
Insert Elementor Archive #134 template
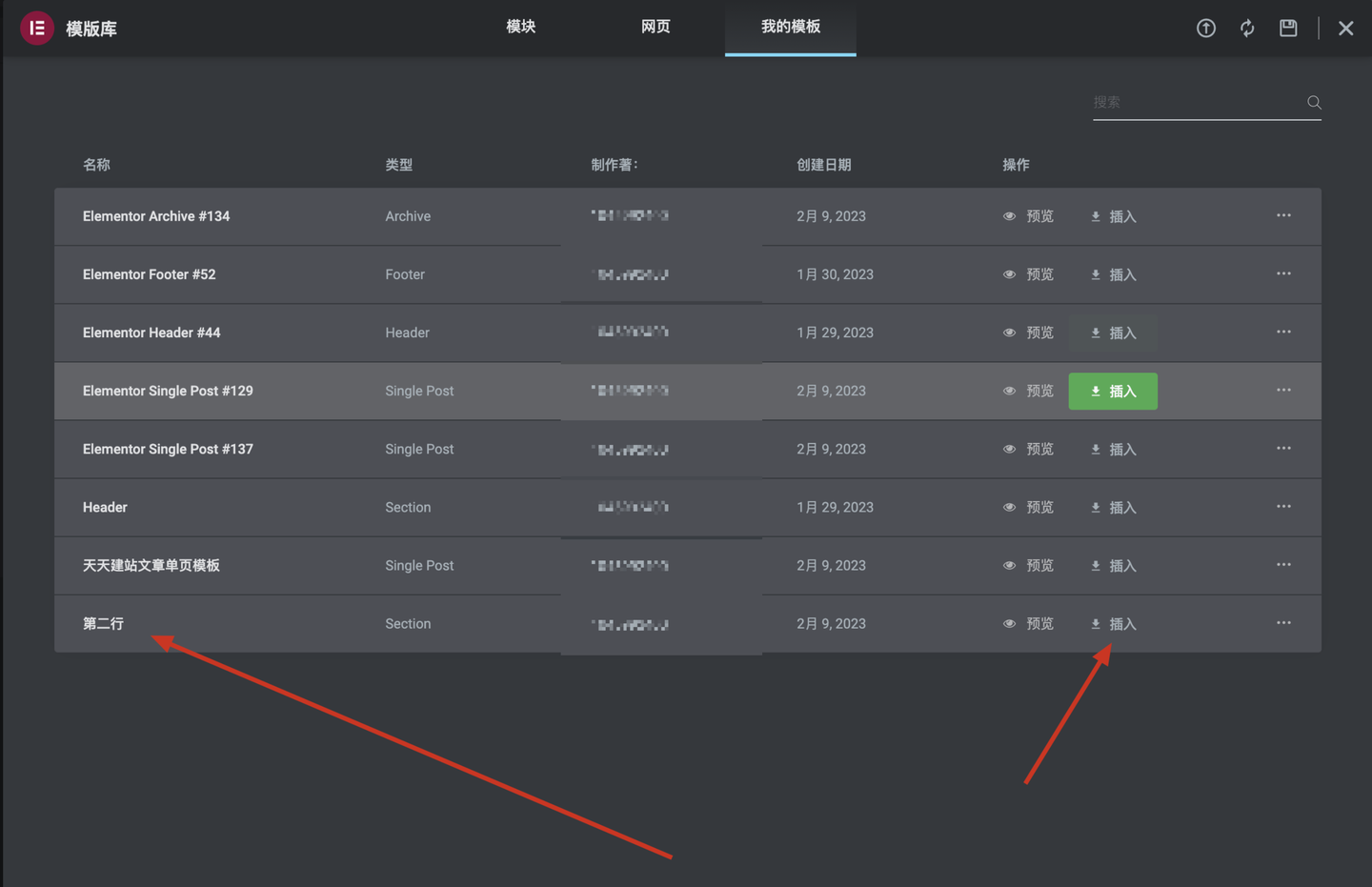tap(1113, 216)
